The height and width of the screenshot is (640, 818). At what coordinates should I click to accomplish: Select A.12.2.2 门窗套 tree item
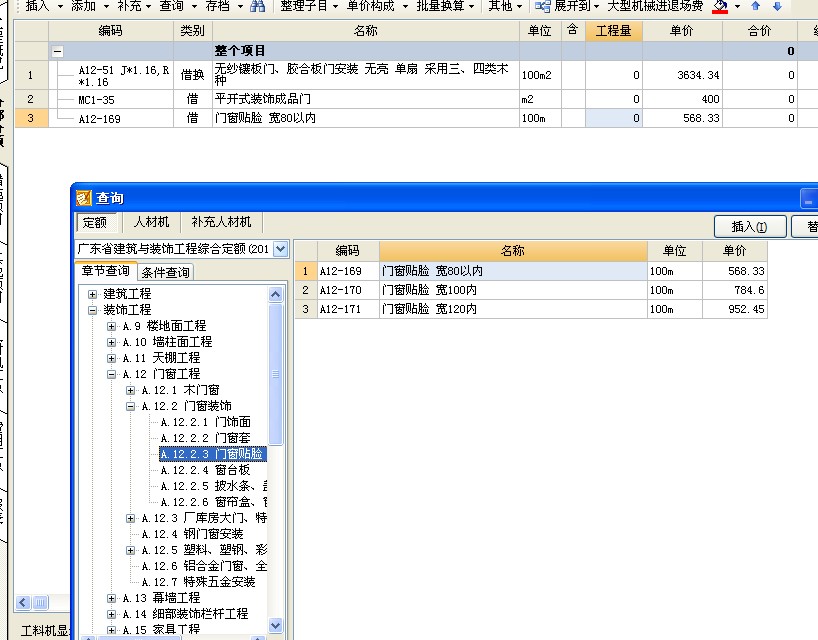coord(206,438)
